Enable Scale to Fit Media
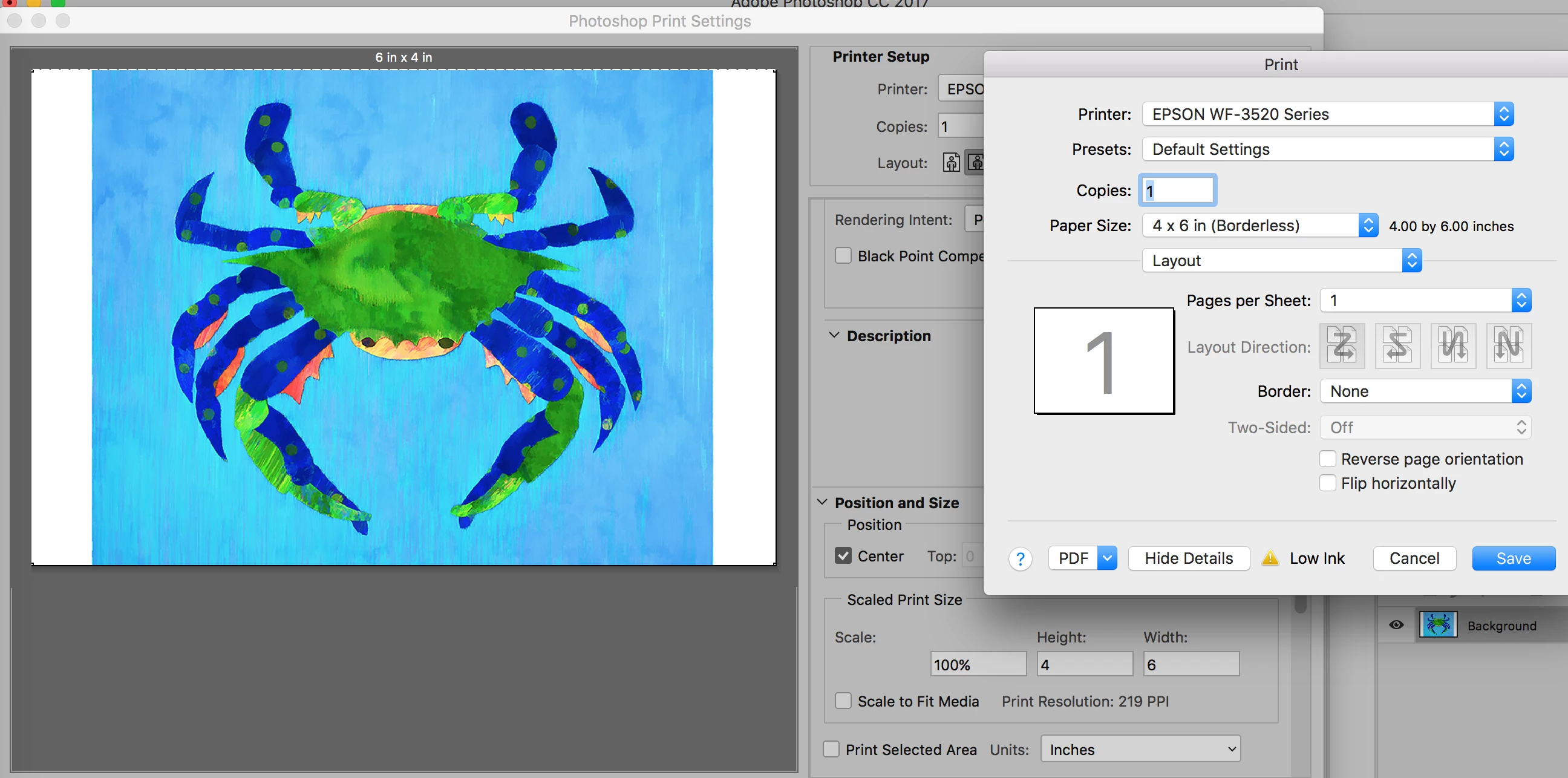Viewport: 1568px width, 778px height. [843, 701]
